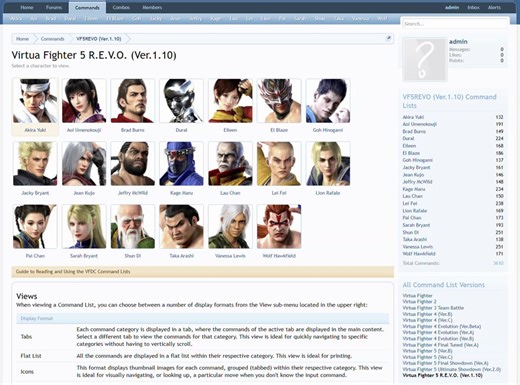Open Virtua Fighter 5 Final Showdown (Ver.A)

[x=445, y=363]
